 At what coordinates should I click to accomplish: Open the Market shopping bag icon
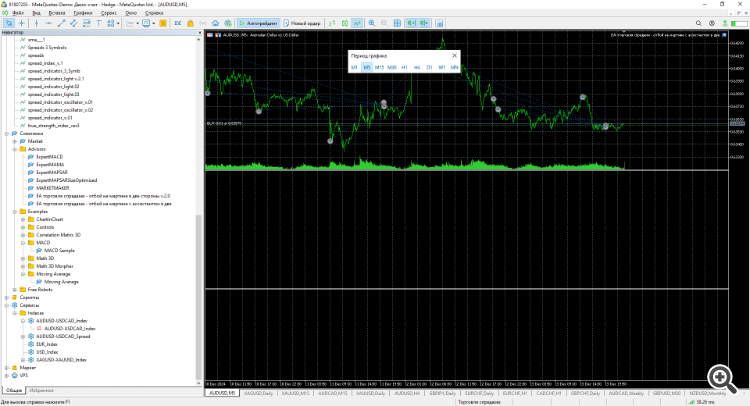tap(190, 23)
